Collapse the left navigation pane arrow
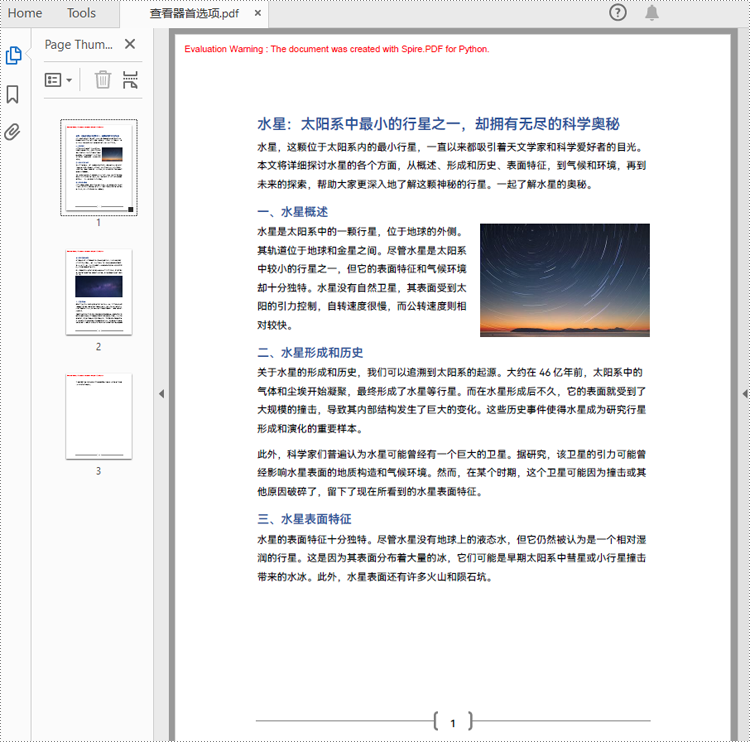750x742 pixels. point(162,394)
